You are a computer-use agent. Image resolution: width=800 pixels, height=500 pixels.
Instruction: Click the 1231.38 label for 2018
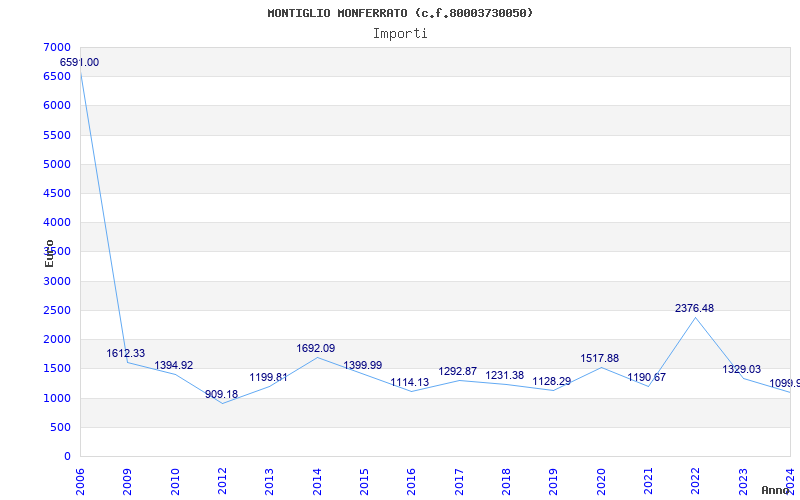pyautogui.click(x=505, y=376)
